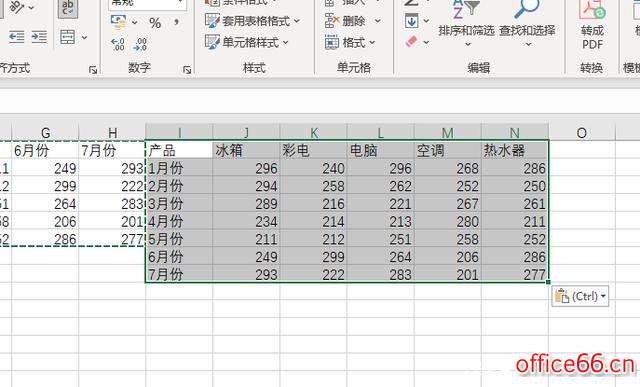Open number format dialog launcher

coord(187,70)
